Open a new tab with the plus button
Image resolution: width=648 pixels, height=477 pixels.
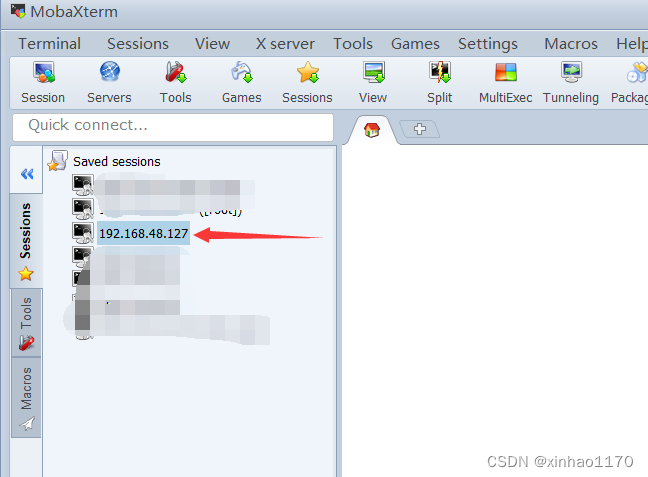pyautogui.click(x=420, y=129)
